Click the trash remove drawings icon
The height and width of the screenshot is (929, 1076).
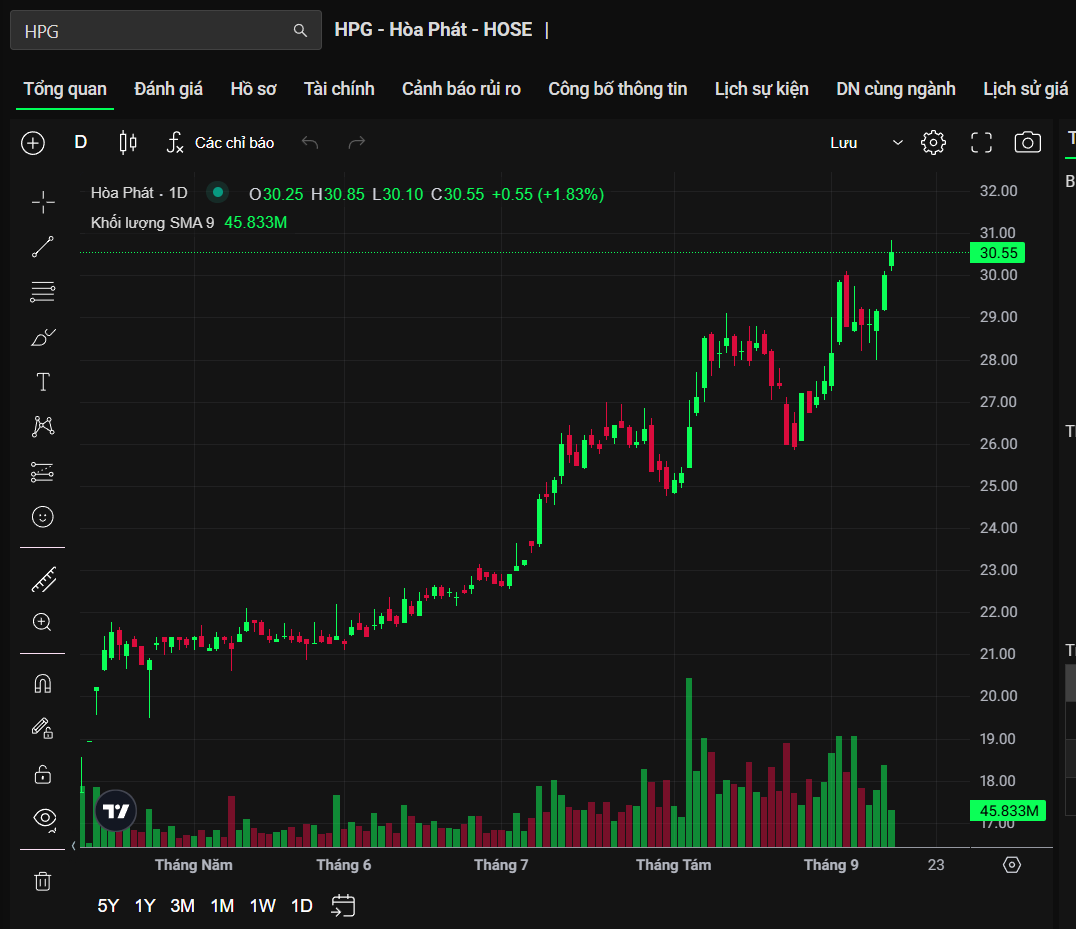43,881
